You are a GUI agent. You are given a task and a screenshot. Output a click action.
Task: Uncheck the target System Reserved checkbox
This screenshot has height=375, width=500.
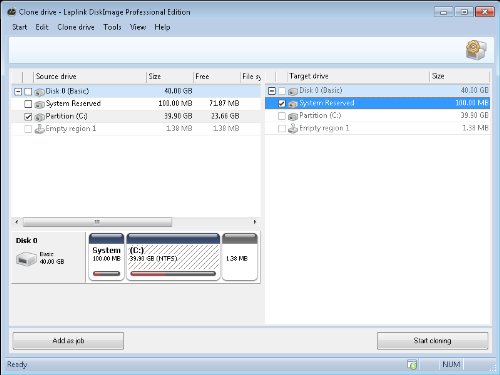click(x=282, y=104)
